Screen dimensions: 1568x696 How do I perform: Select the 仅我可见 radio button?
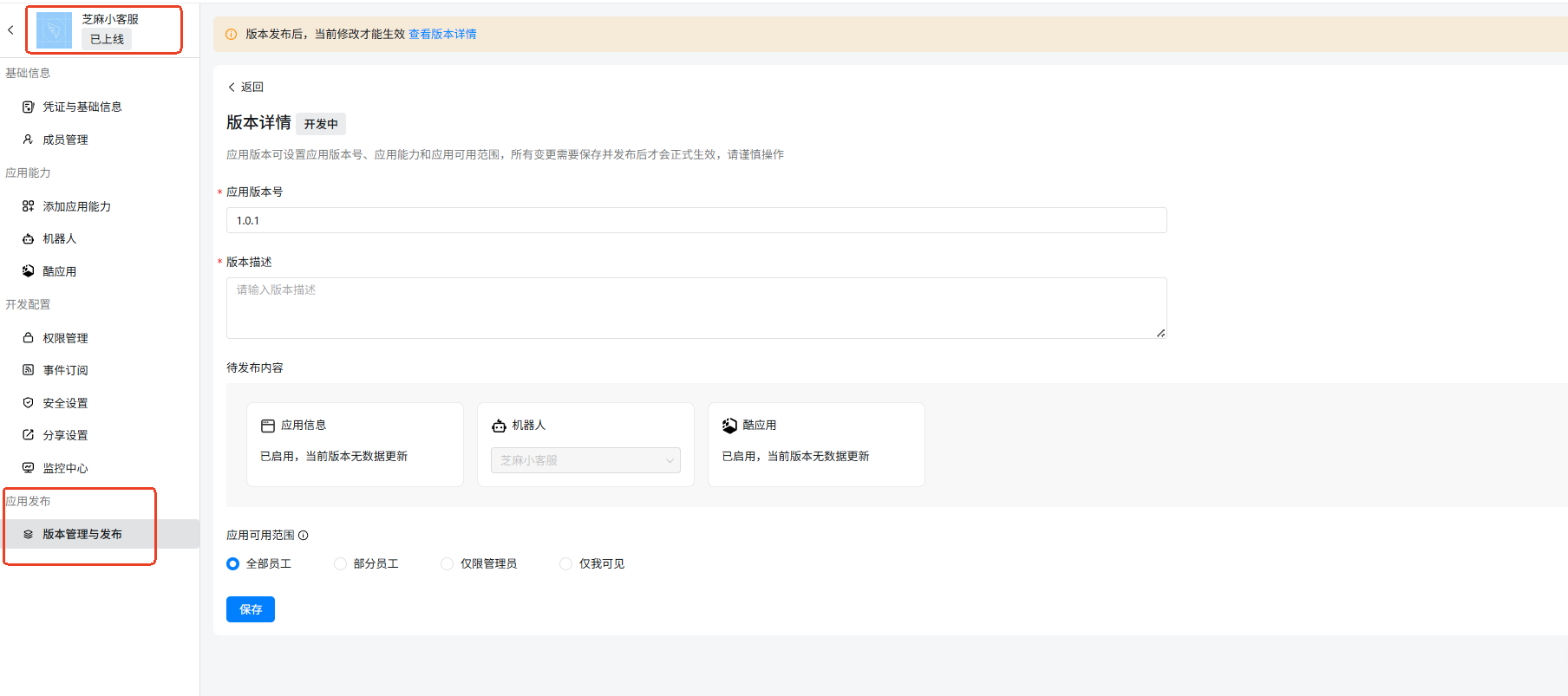pos(565,564)
